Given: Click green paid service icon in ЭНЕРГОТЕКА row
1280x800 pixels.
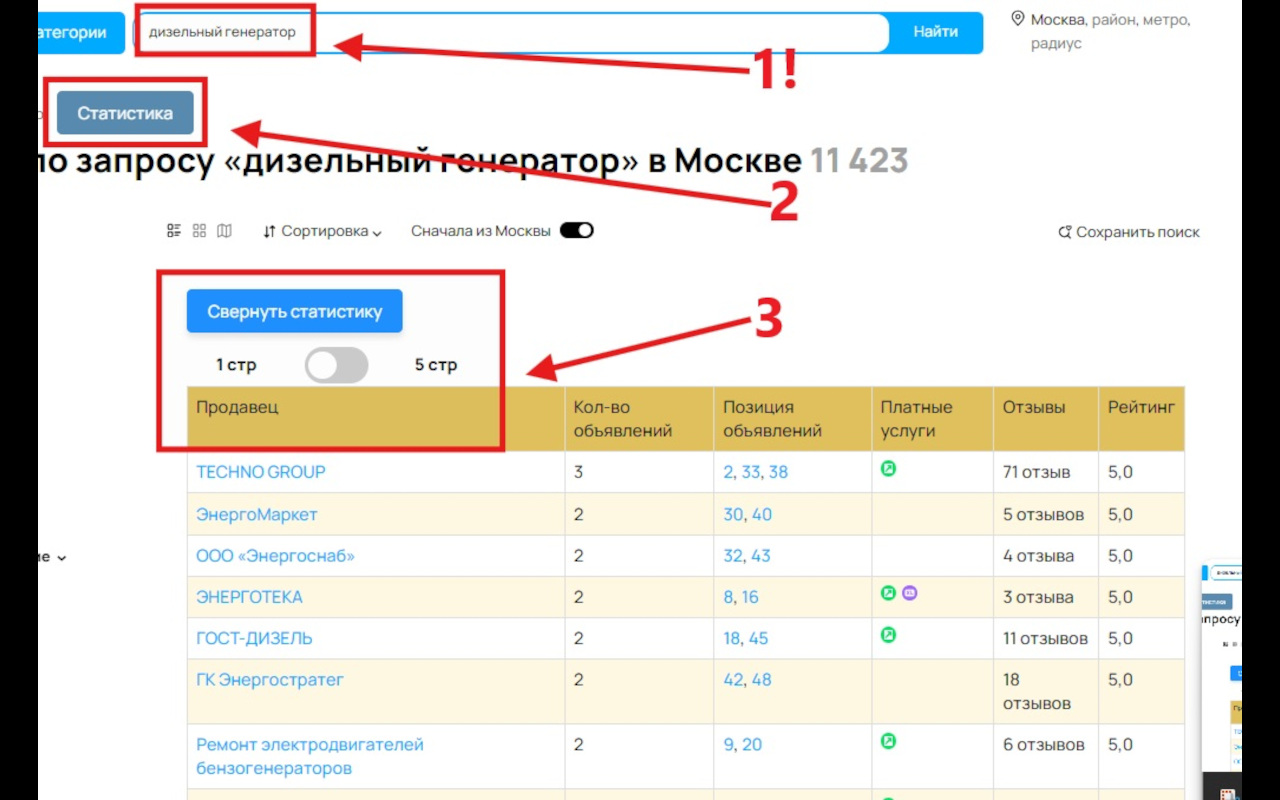Looking at the screenshot, I should pyautogui.click(x=888, y=593).
